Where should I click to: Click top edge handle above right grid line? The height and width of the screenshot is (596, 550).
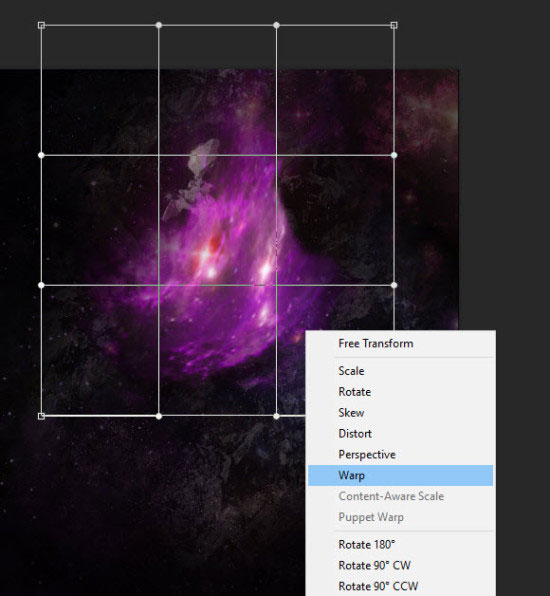(x=276, y=25)
